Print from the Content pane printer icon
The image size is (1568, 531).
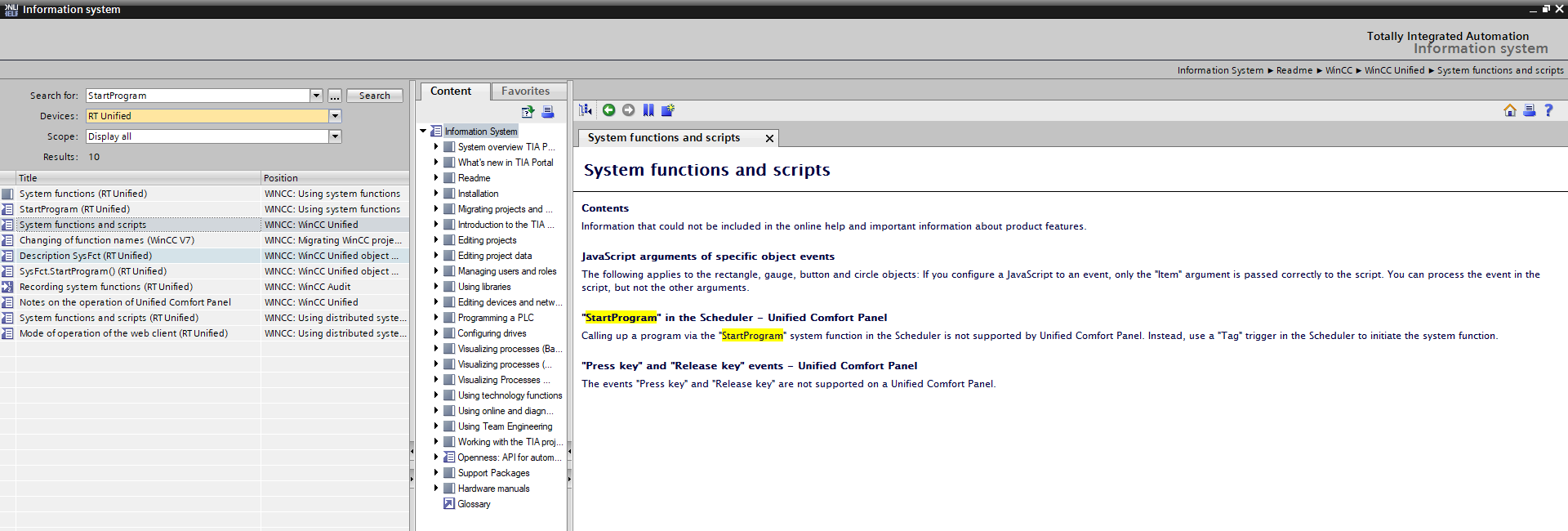click(x=548, y=112)
